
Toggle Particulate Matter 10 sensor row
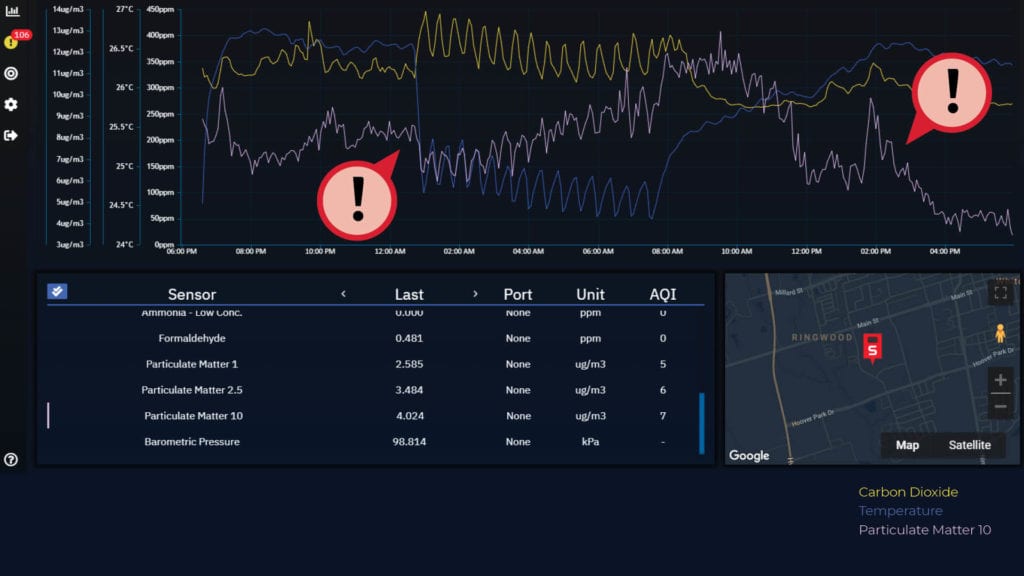click(193, 416)
